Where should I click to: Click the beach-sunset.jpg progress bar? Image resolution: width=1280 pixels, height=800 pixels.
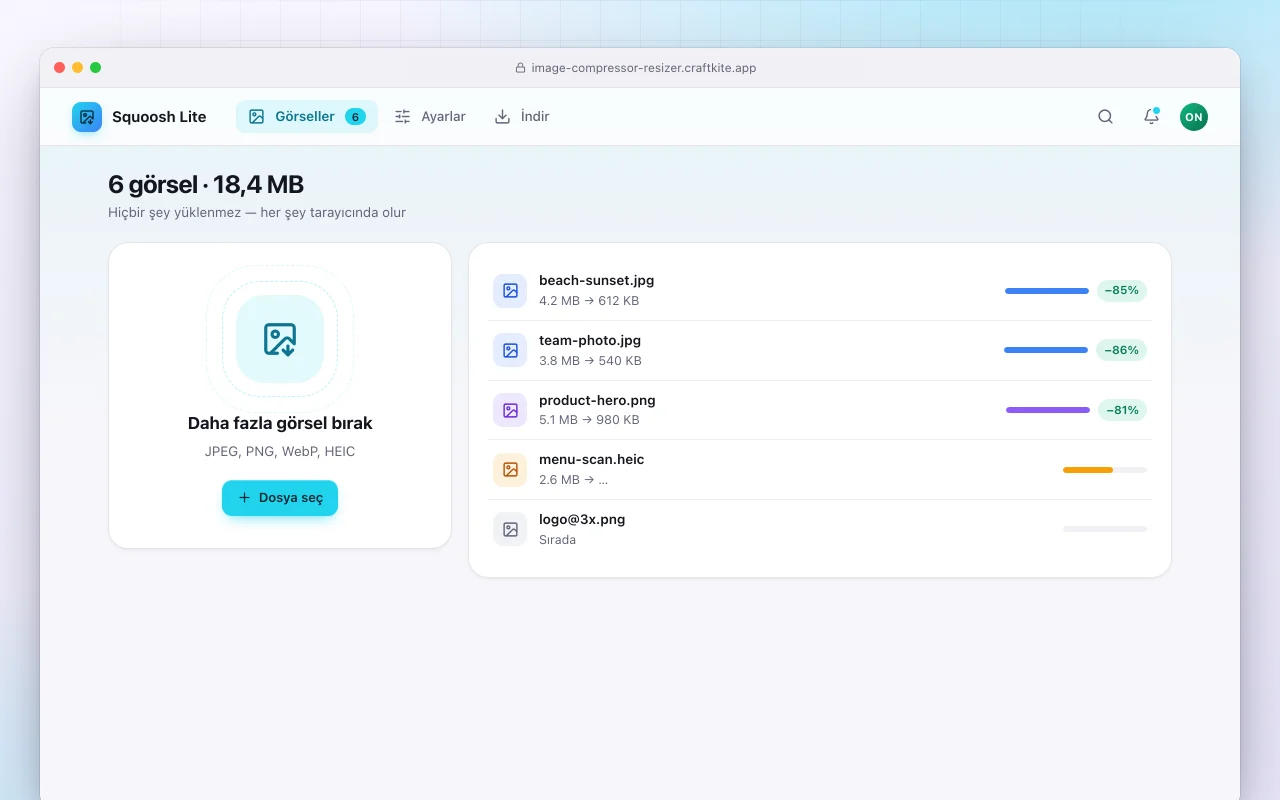click(1047, 291)
